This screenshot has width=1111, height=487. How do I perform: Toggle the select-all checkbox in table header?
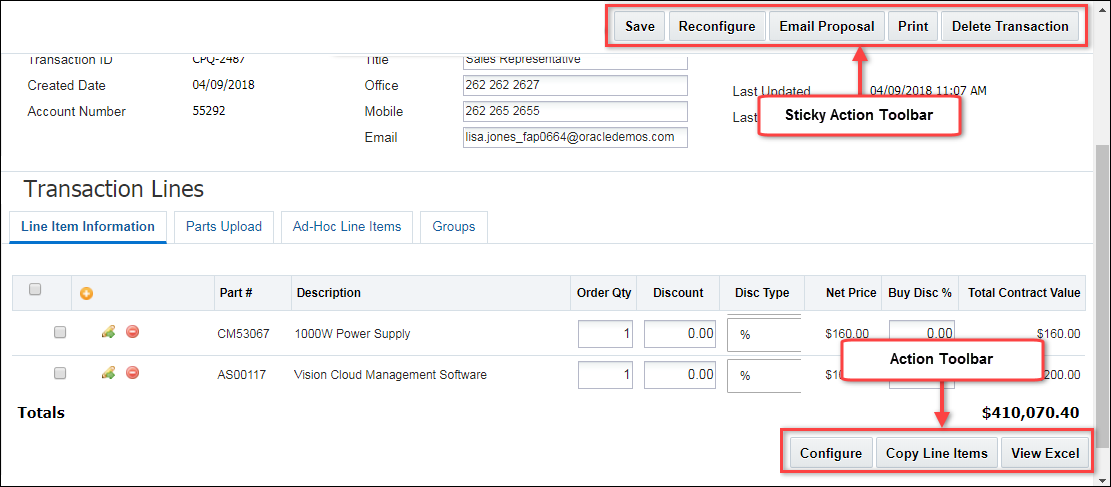point(35,290)
